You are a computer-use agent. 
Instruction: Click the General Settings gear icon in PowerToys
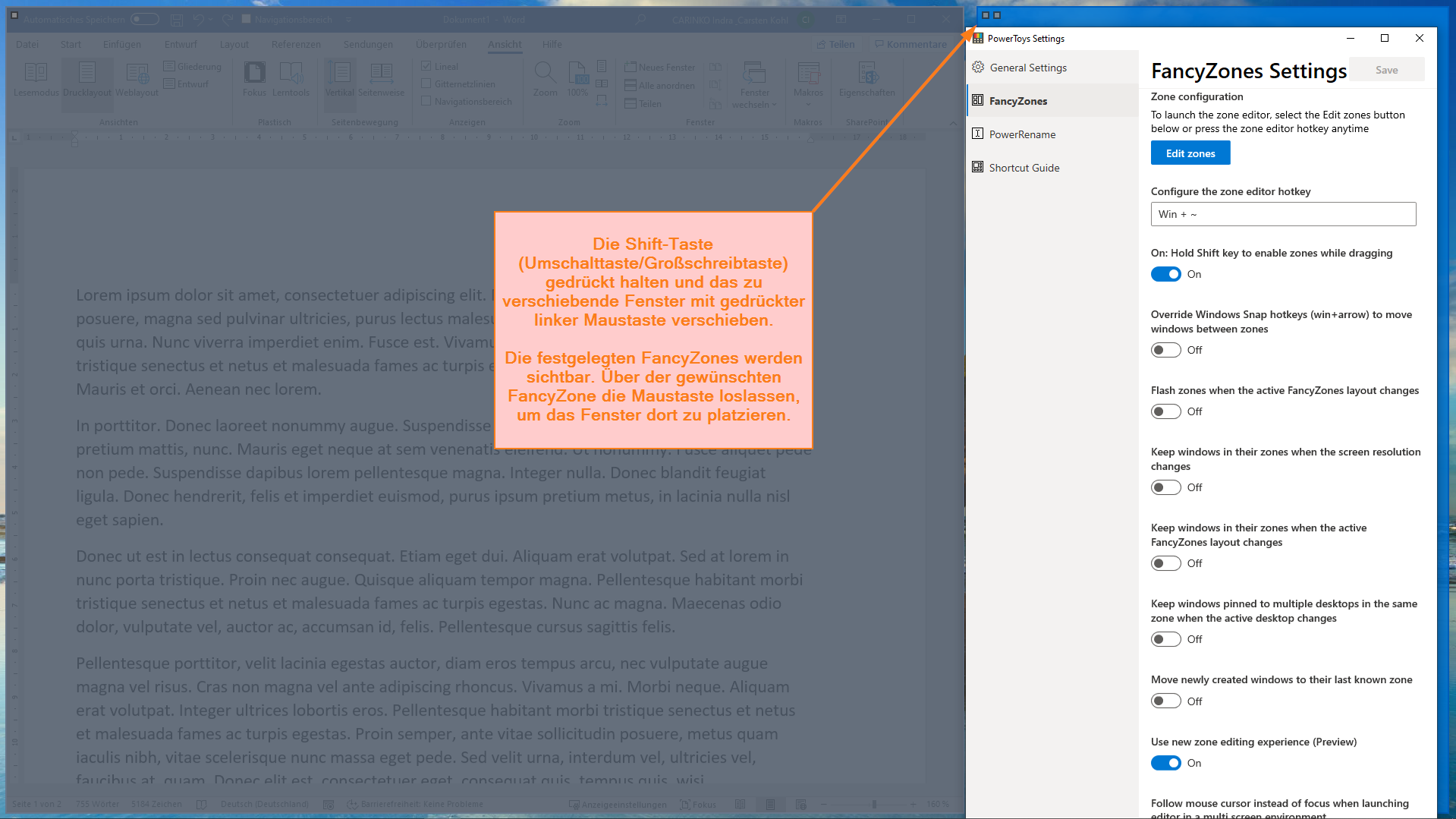click(978, 67)
